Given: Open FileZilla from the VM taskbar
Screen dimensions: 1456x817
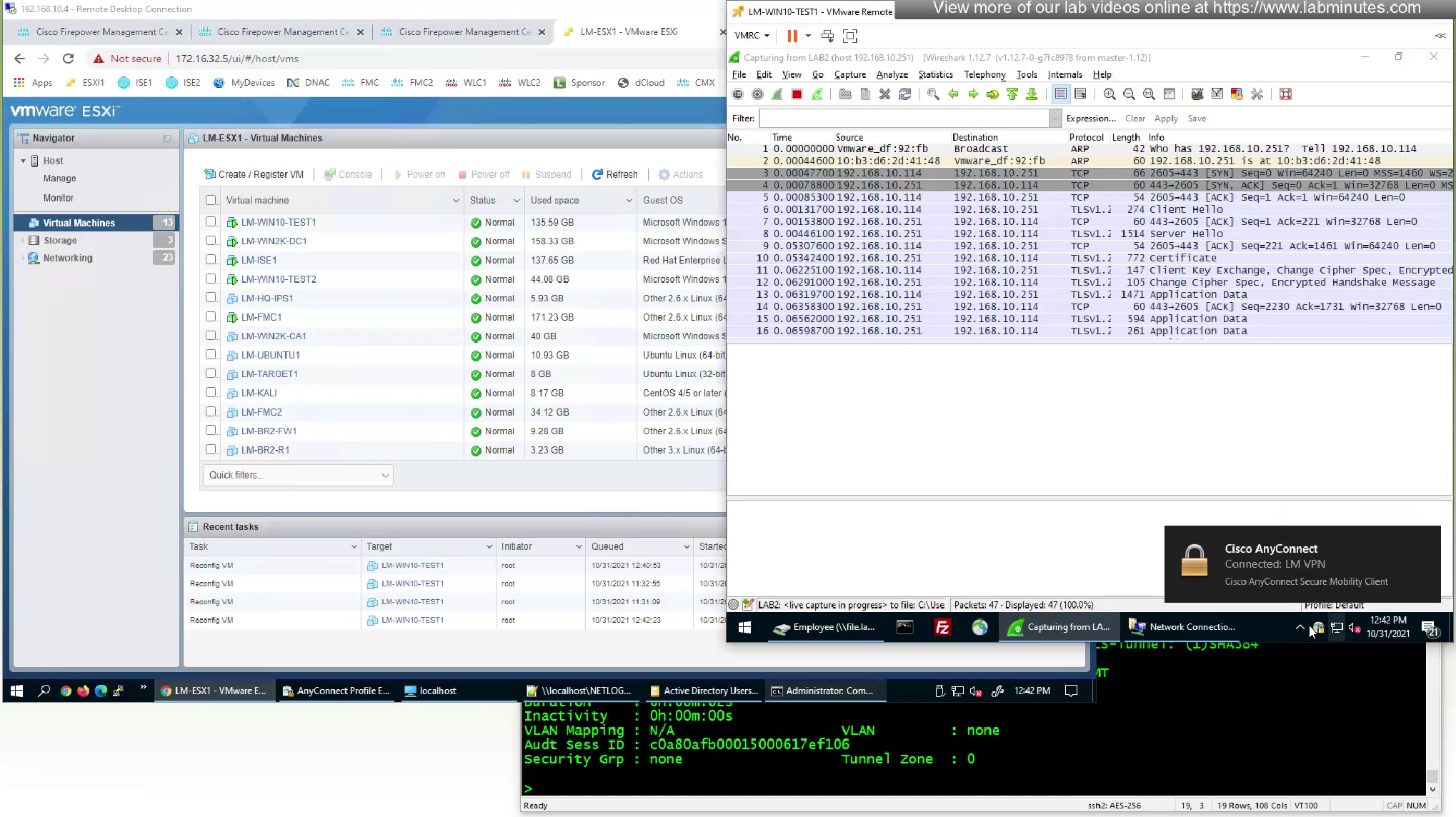Looking at the screenshot, I should (x=942, y=627).
